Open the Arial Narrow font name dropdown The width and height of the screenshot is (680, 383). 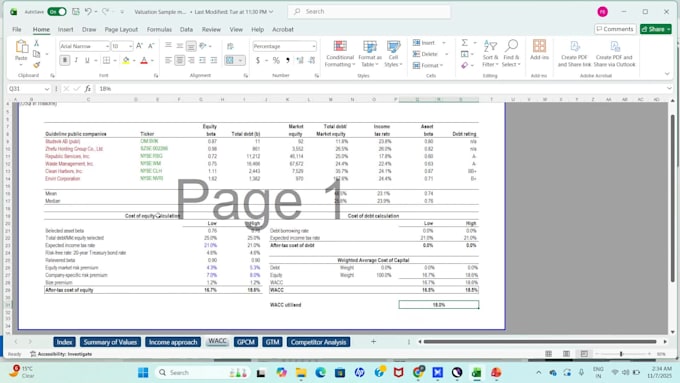pos(107,46)
